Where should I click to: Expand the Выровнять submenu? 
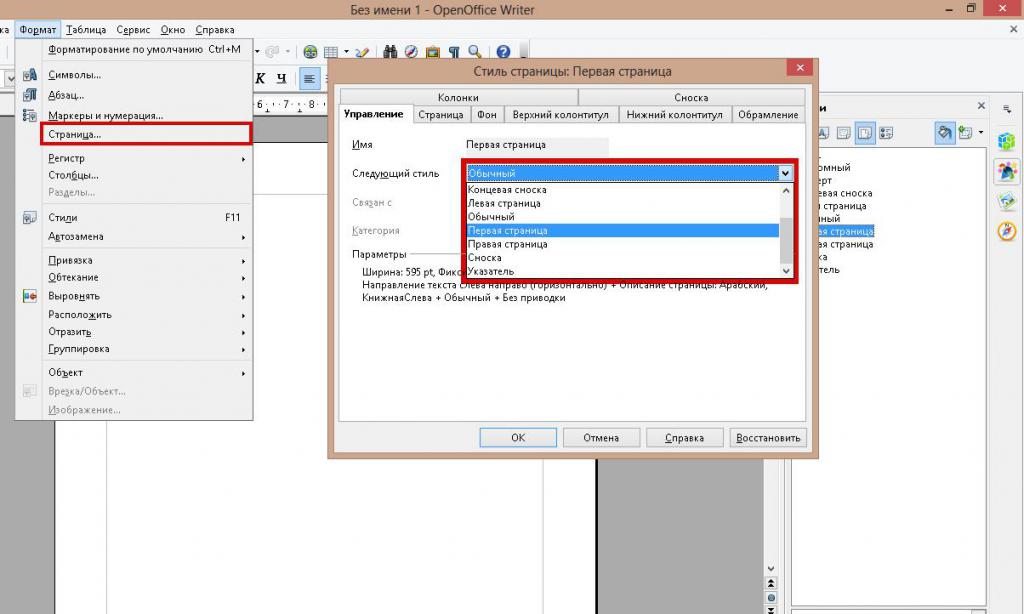[146, 296]
